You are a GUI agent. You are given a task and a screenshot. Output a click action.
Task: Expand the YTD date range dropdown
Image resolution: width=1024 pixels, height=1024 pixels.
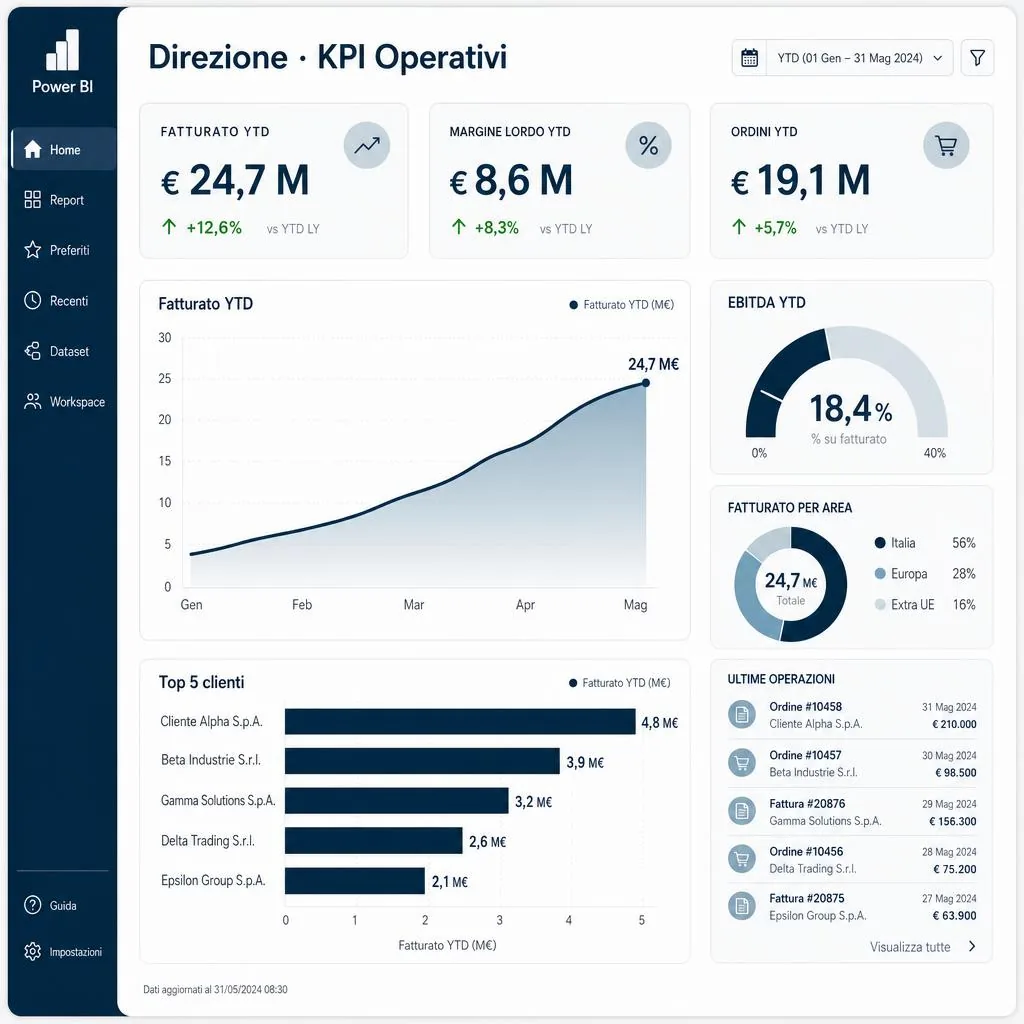point(859,58)
